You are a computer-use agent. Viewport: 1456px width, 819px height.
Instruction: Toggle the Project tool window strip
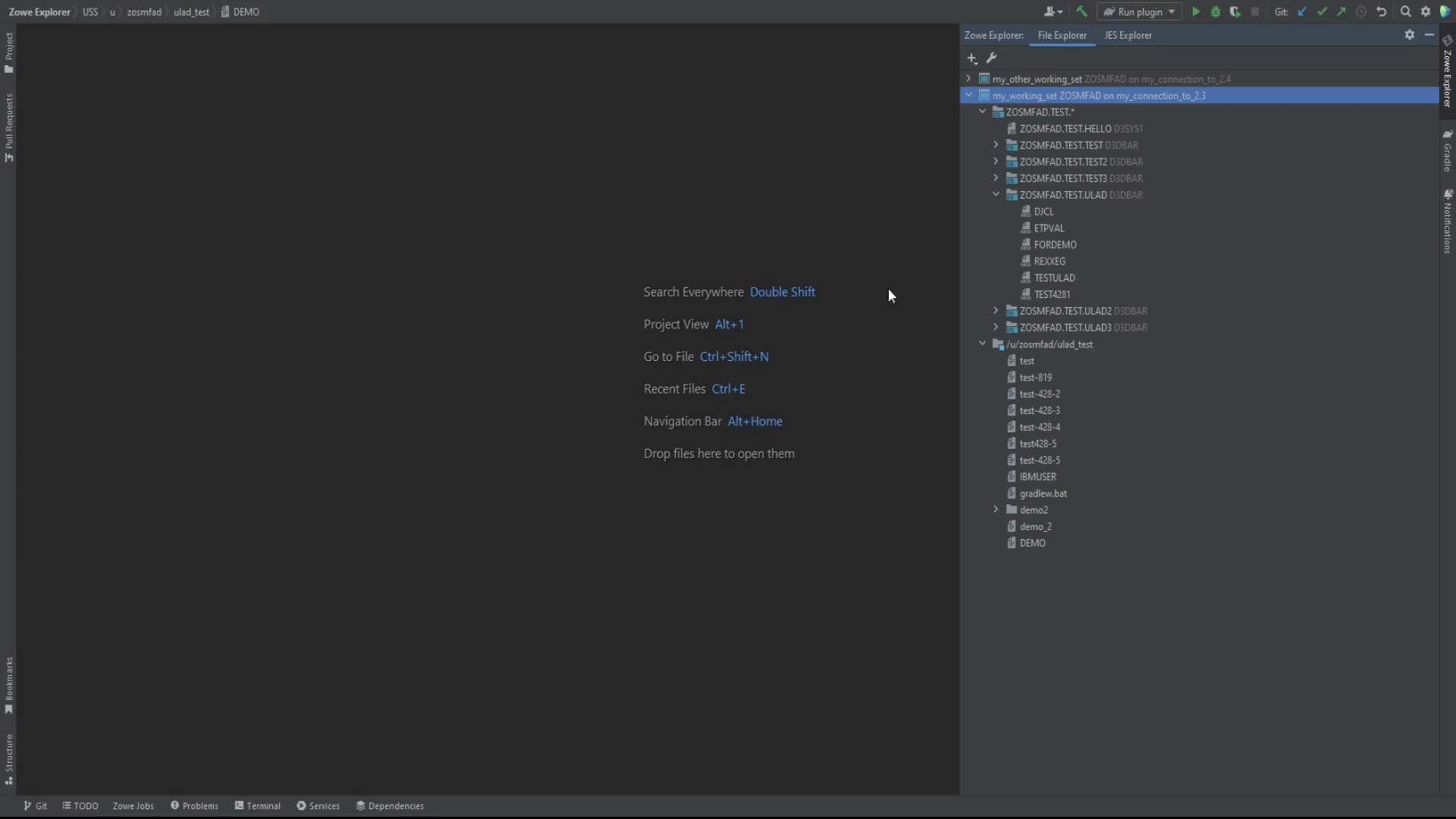9,52
